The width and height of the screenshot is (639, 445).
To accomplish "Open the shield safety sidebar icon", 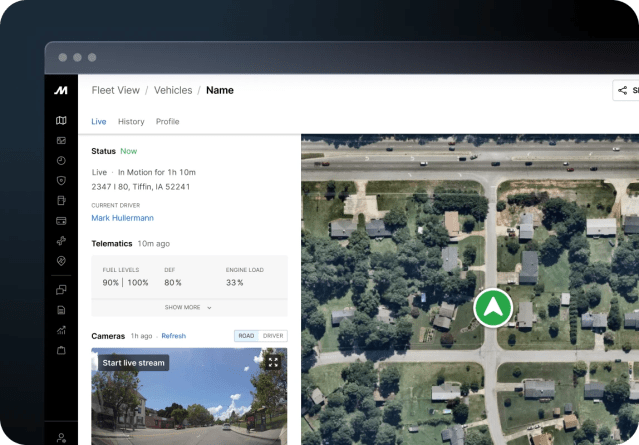I will pyautogui.click(x=61, y=181).
